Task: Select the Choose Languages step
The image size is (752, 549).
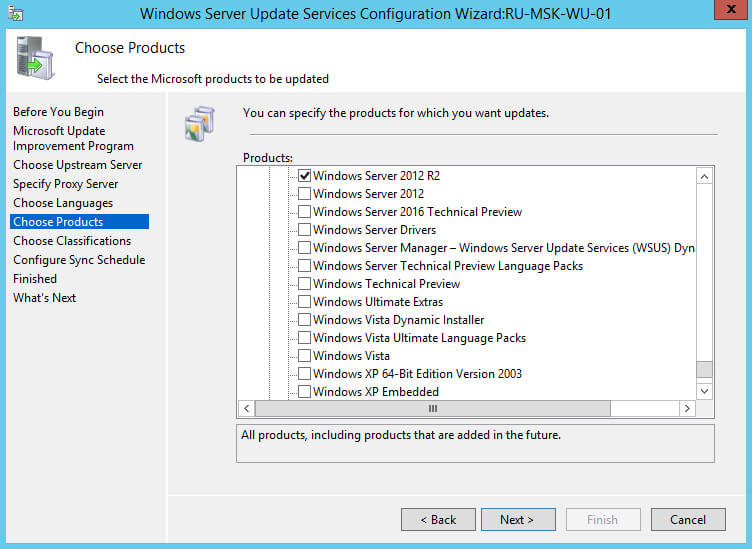Action: (x=63, y=203)
